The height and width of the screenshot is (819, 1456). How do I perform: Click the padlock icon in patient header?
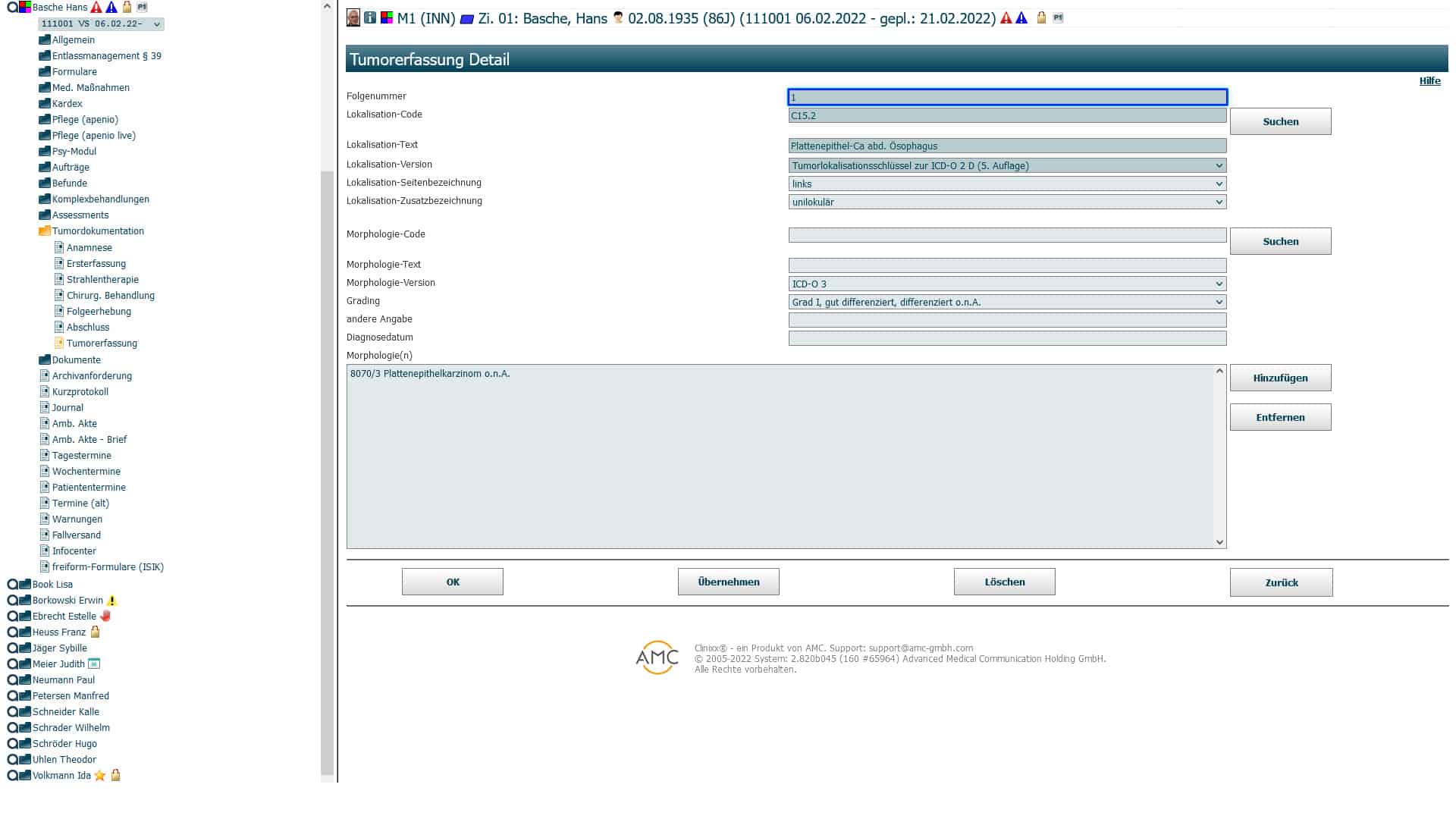pos(1041,17)
